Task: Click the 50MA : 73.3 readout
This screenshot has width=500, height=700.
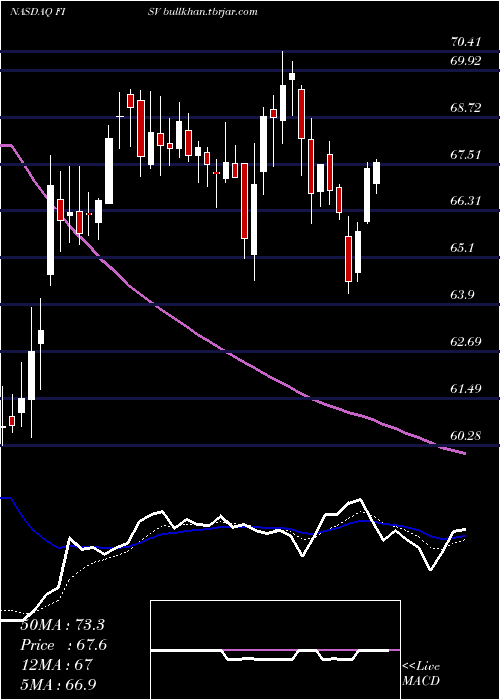Action: (62, 625)
